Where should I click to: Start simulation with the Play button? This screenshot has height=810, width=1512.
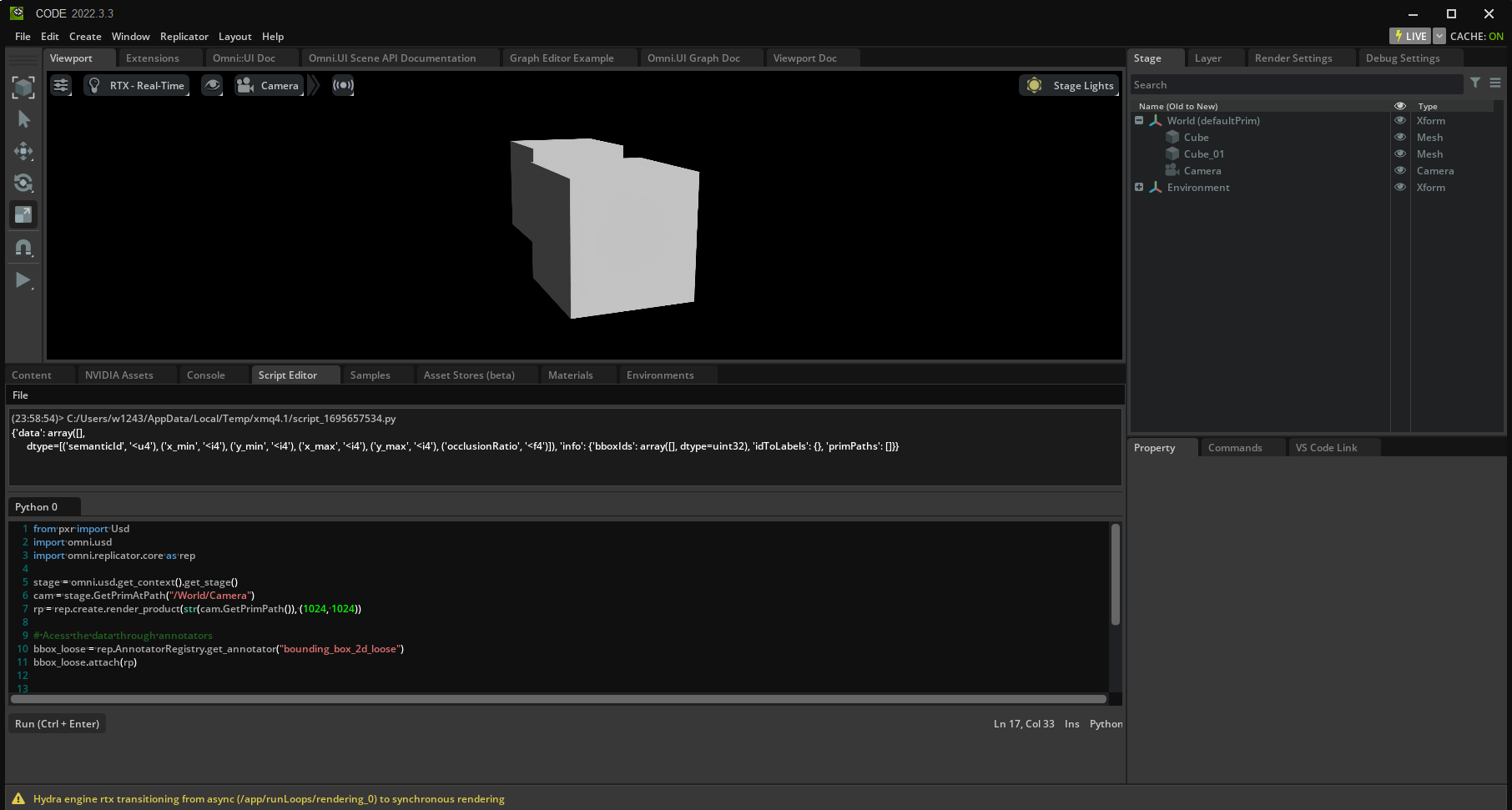(x=23, y=280)
